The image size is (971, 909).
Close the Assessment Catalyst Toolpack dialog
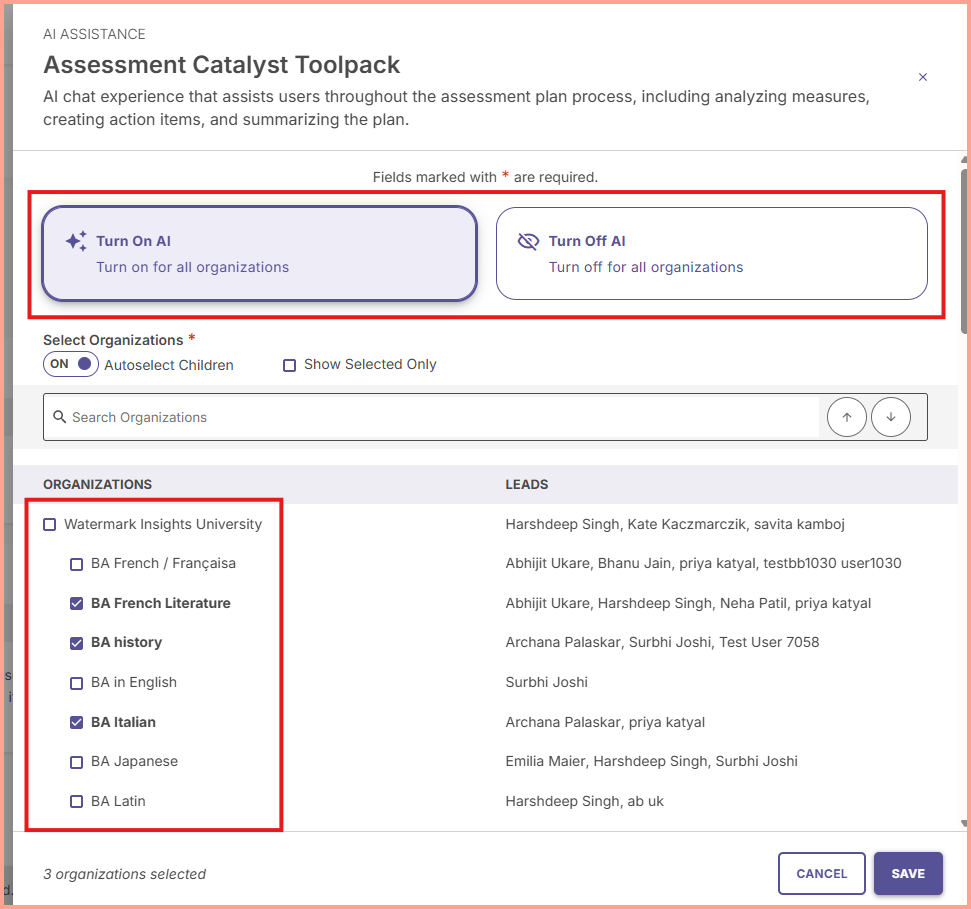click(x=923, y=77)
